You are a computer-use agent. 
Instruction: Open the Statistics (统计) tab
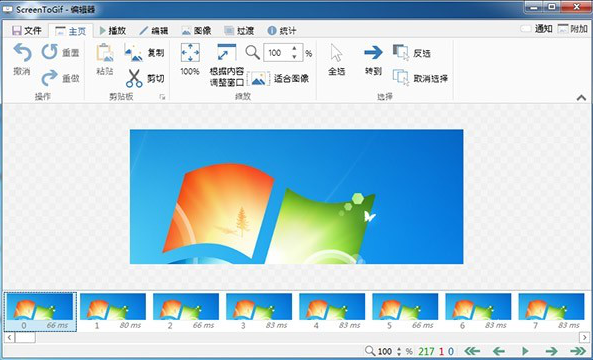(281, 31)
